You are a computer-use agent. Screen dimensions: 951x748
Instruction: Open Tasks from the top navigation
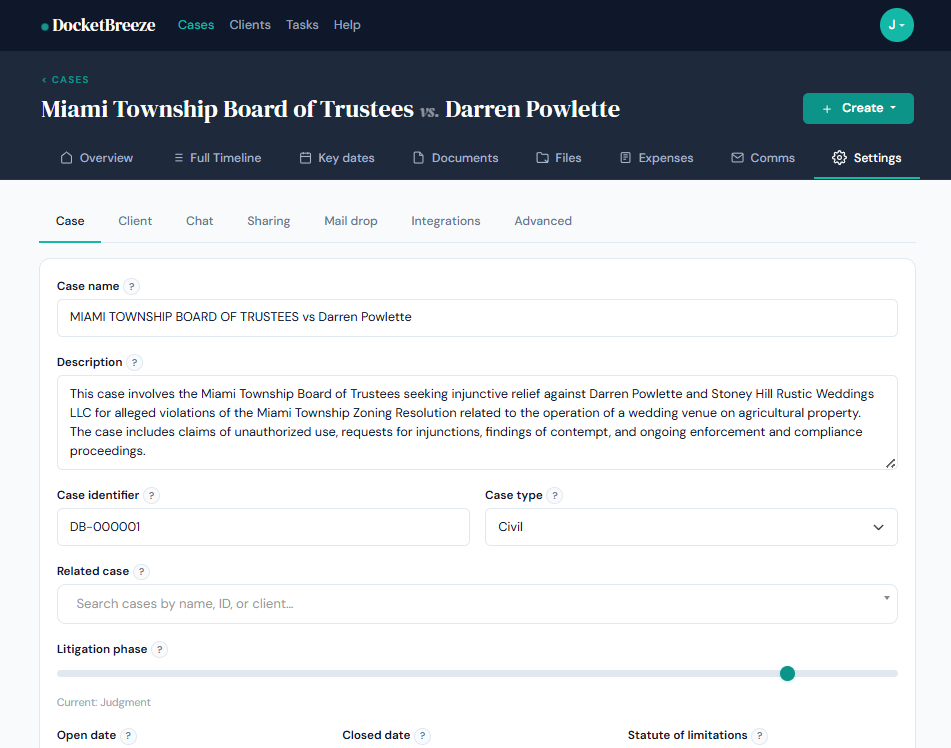tap(302, 25)
